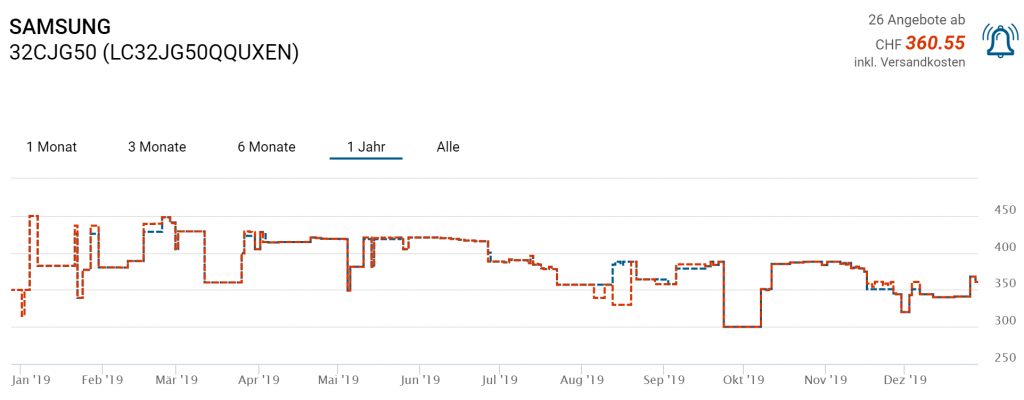Click the Dez '19 axis label

[x=906, y=380]
